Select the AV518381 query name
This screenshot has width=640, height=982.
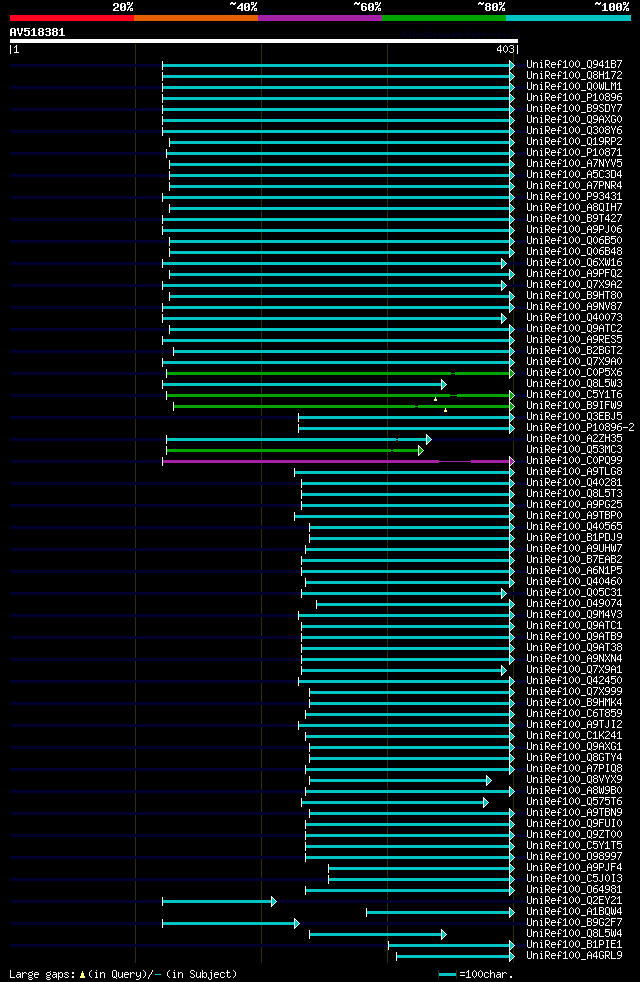[x=38, y=32]
